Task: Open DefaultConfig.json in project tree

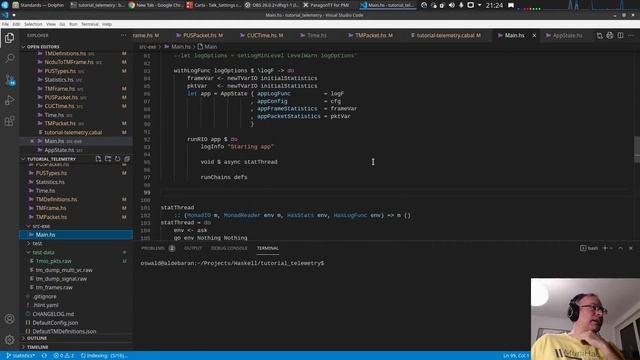Action: (x=55, y=323)
